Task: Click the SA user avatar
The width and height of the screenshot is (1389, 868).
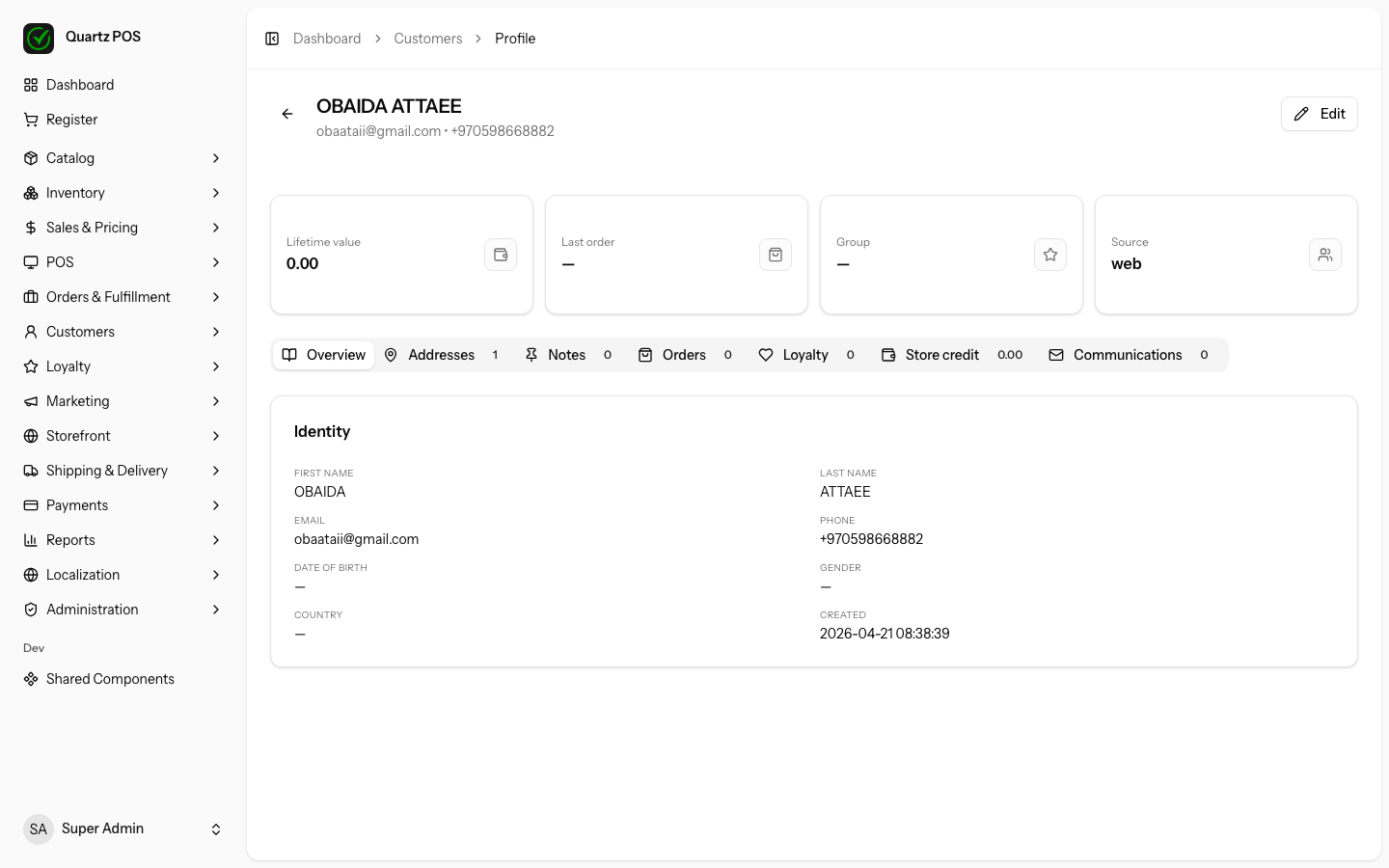Action: coord(39,829)
